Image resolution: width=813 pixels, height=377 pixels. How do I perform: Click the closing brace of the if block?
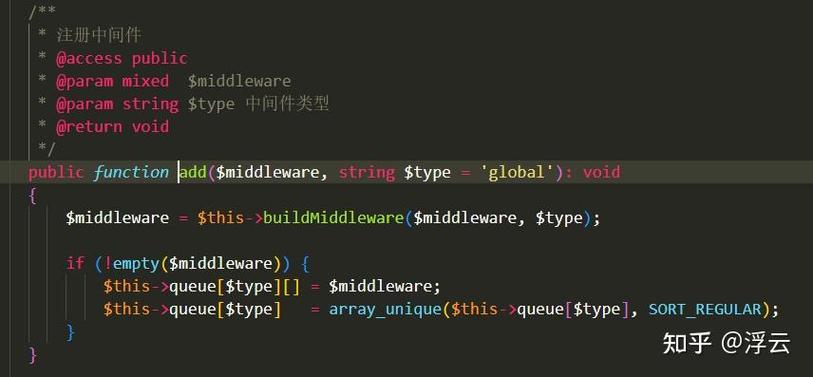[x=71, y=332]
